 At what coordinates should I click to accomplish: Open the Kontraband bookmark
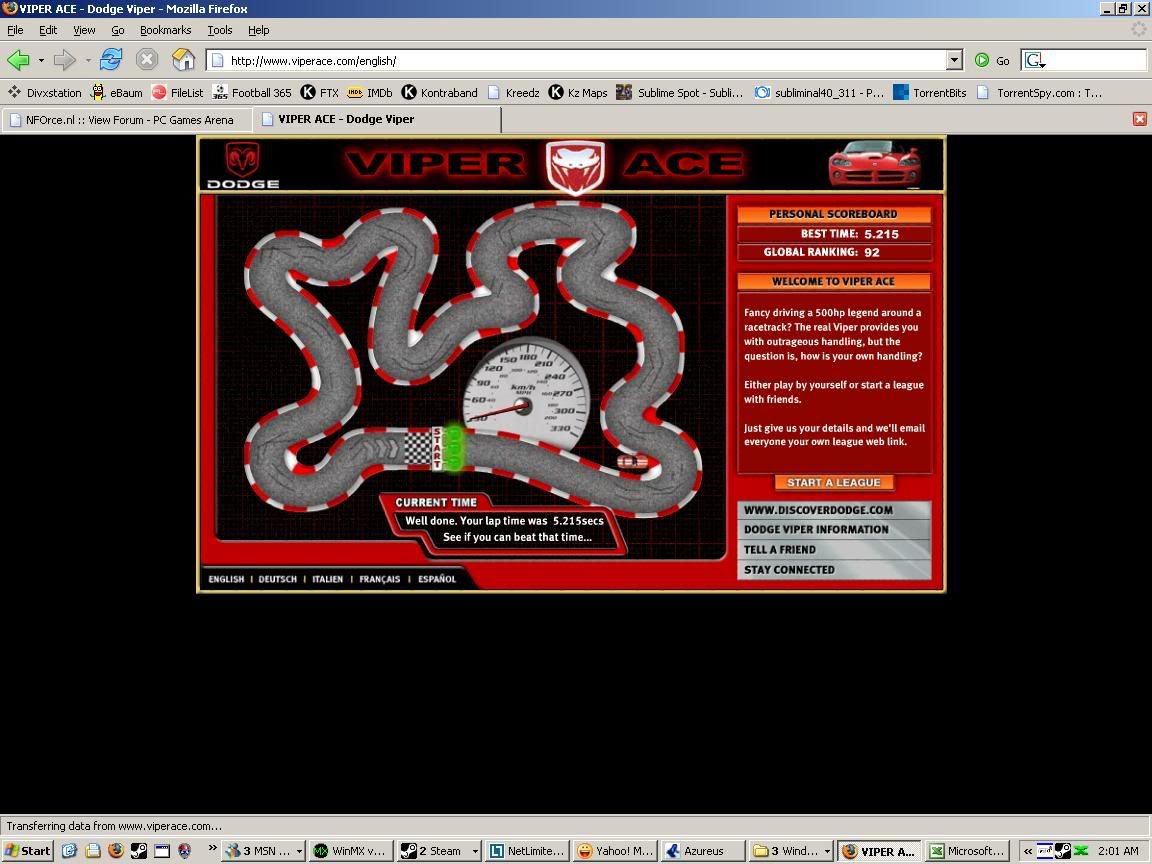(x=439, y=93)
